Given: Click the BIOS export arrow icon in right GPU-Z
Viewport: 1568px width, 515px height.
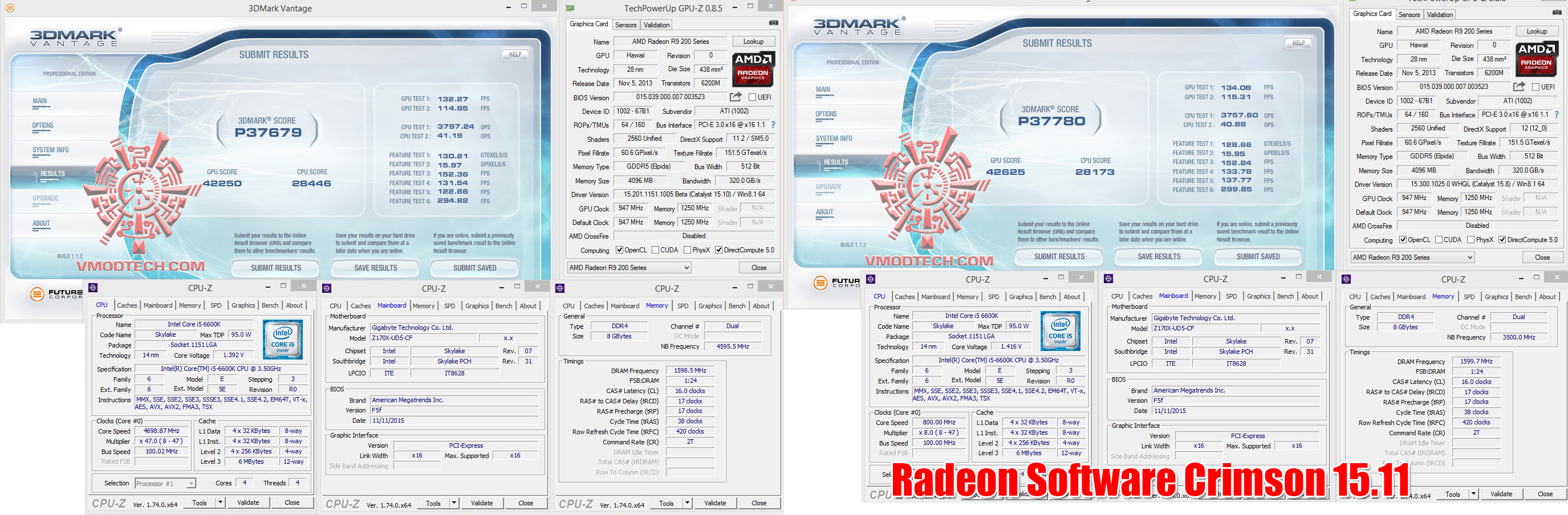Looking at the screenshot, I should tap(1520, 87).
